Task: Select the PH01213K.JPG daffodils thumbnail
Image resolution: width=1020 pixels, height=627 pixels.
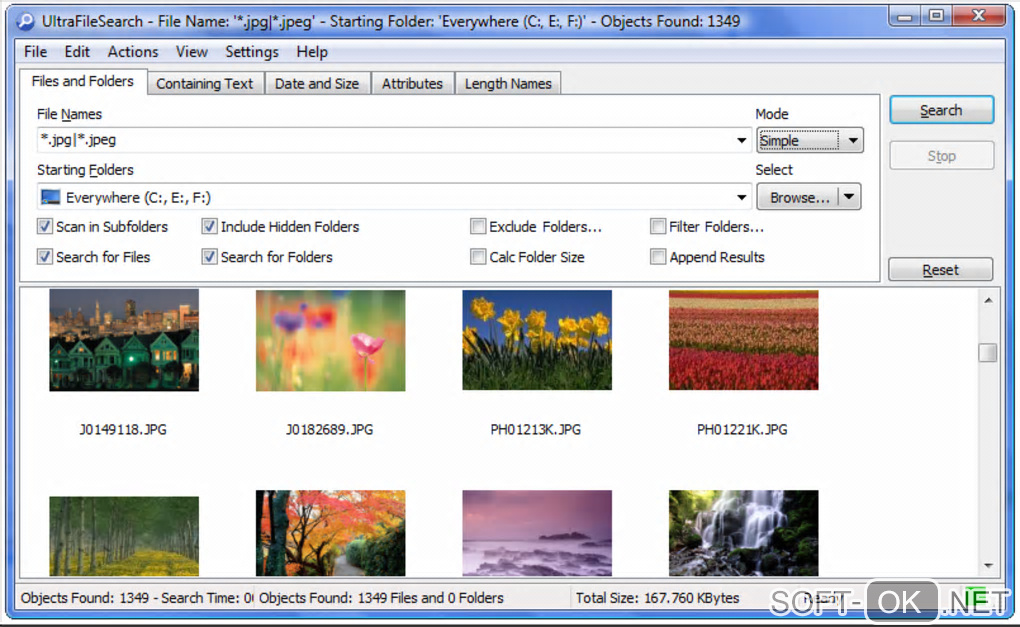Action: point(537,340)
